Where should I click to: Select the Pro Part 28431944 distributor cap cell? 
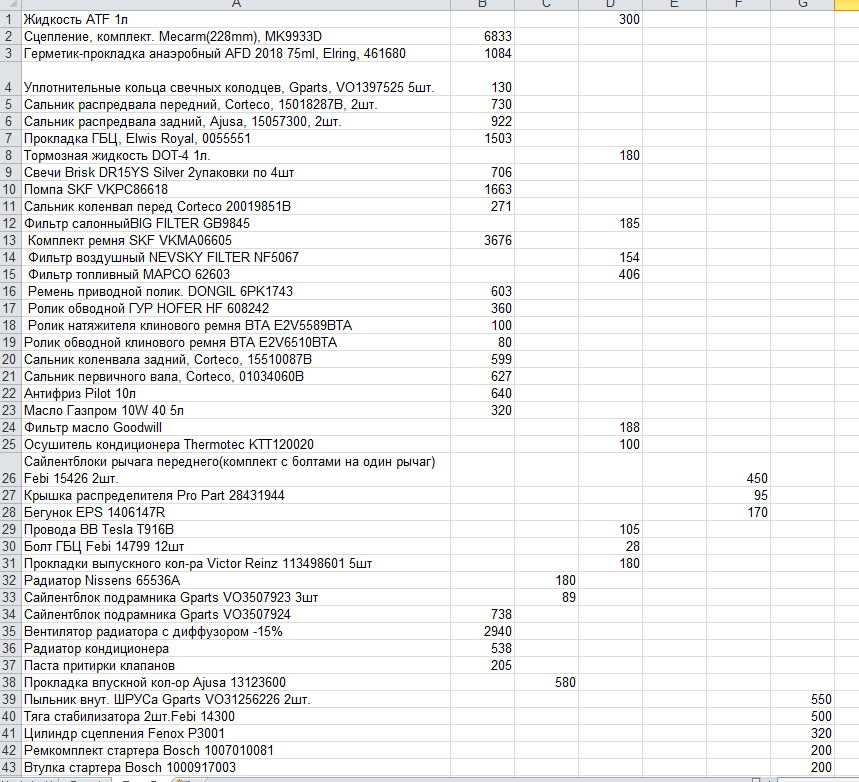click(236, 495)
